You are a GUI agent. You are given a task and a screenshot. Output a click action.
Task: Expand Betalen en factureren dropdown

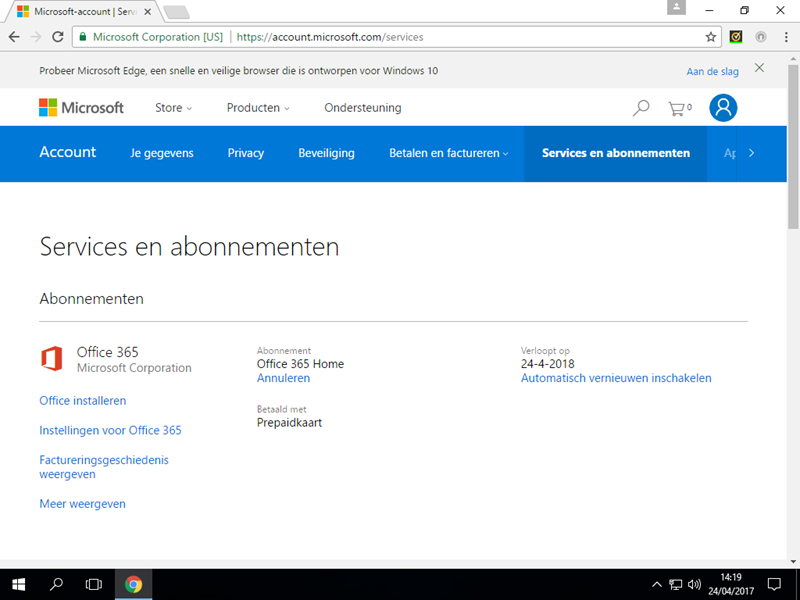448,153
